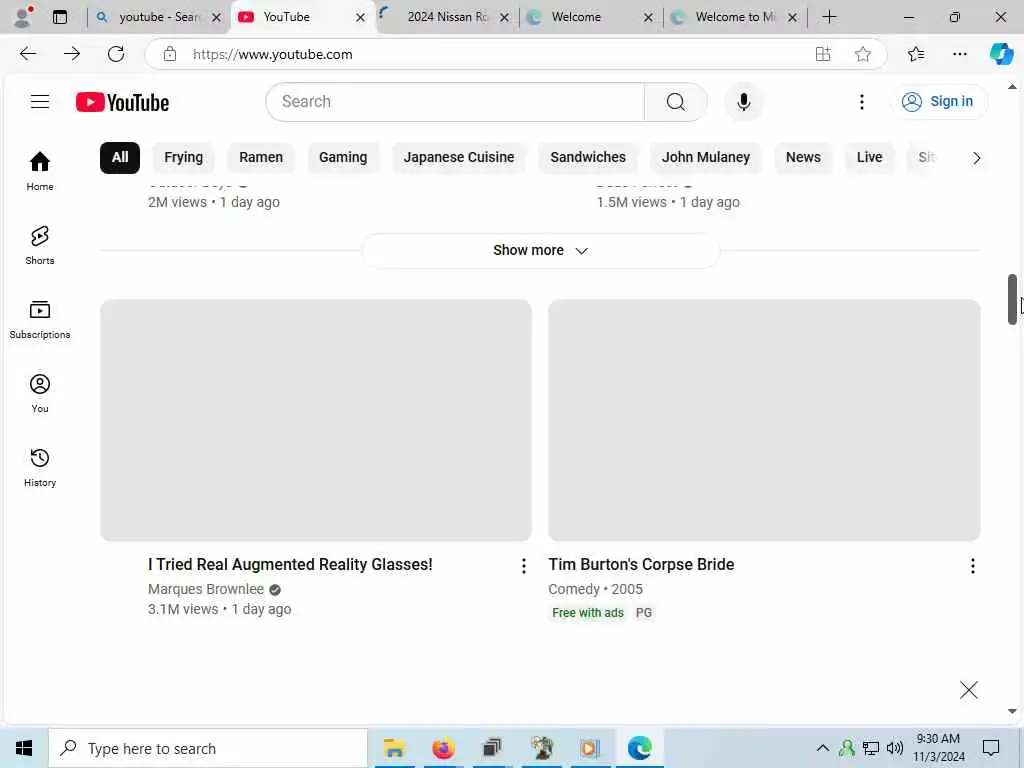Go back in browser
The image size is (1024, 768).
point(27,54)
